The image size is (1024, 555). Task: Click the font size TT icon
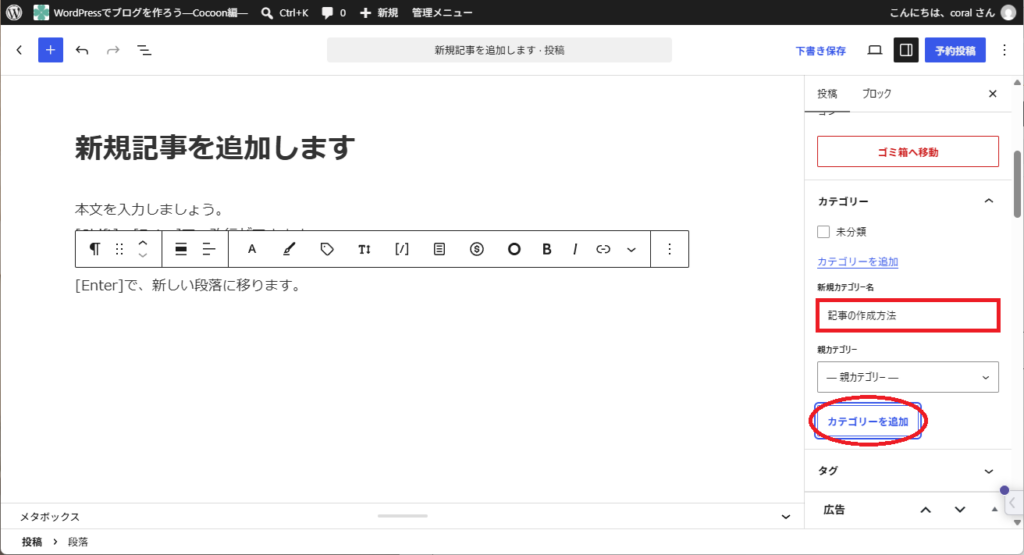pyautogui.click(x=364, y=249)
